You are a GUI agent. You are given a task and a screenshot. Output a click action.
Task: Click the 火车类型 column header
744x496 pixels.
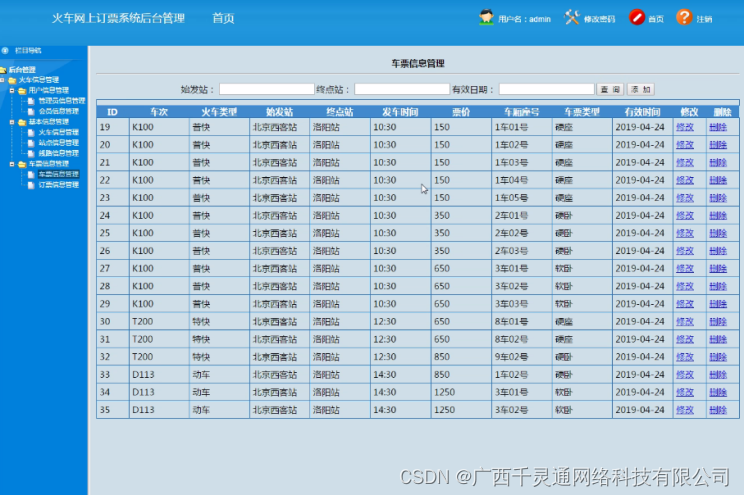[x=219, y=112]
